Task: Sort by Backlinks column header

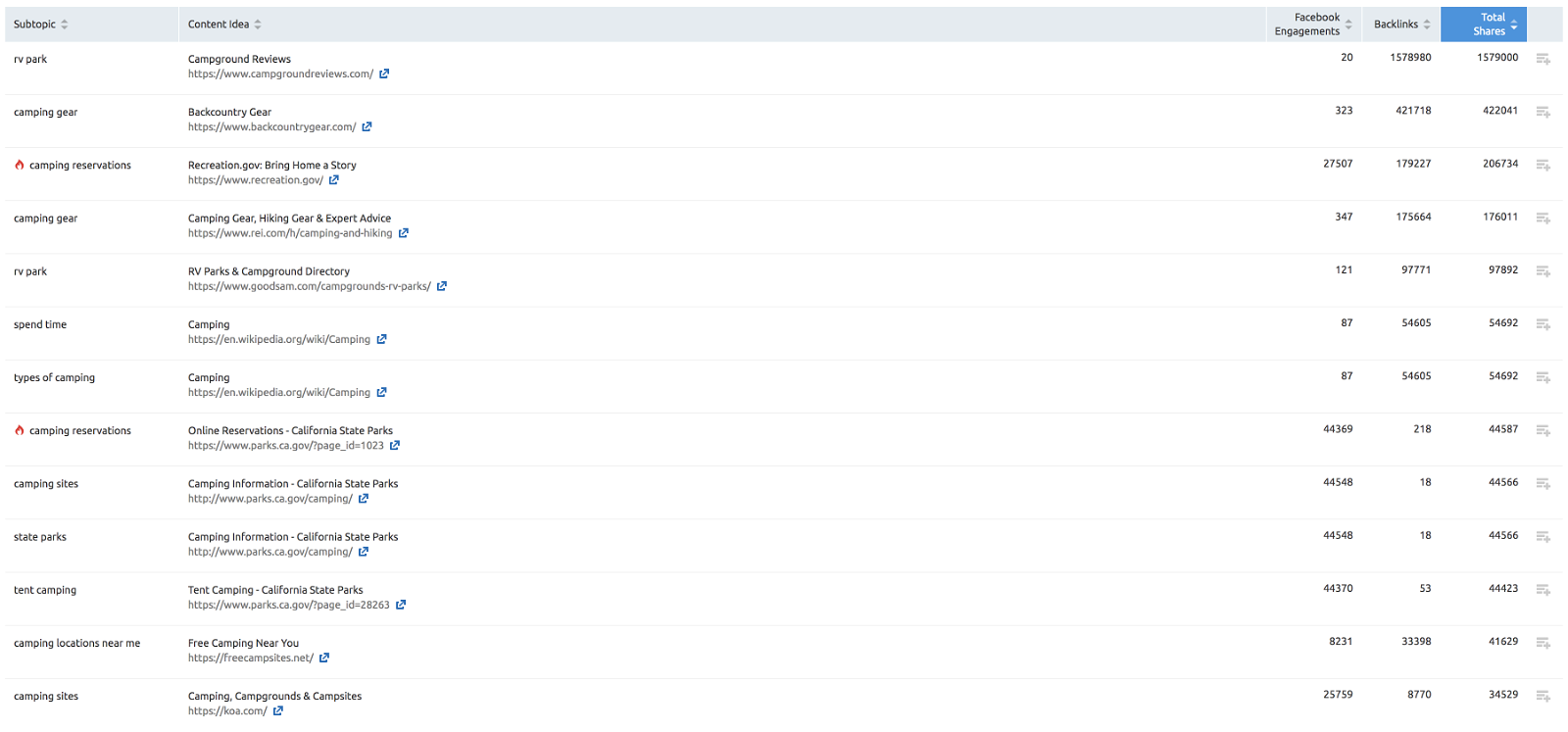Action: (1401, 24)
